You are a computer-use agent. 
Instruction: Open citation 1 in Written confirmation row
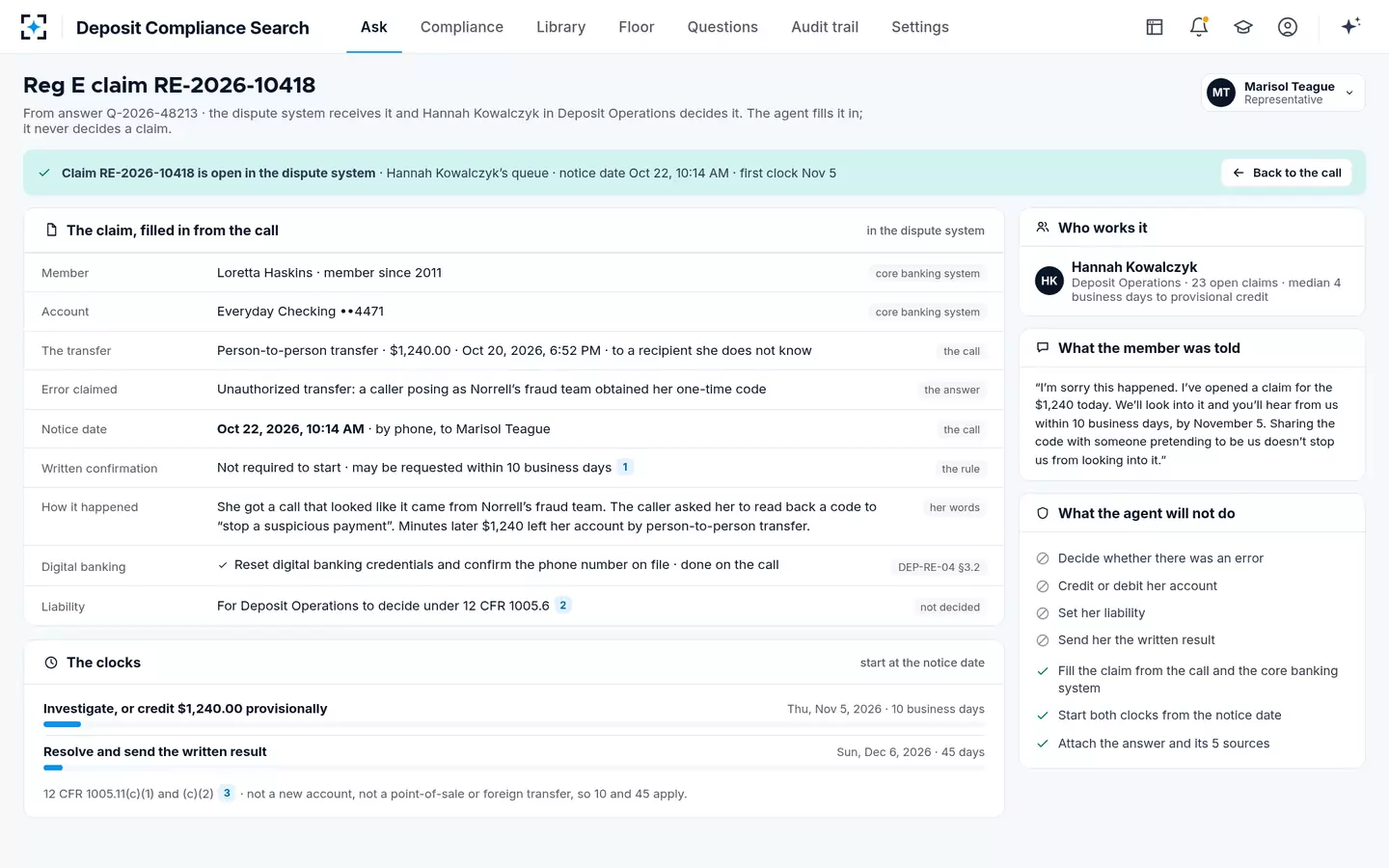[x=625, y=468]
